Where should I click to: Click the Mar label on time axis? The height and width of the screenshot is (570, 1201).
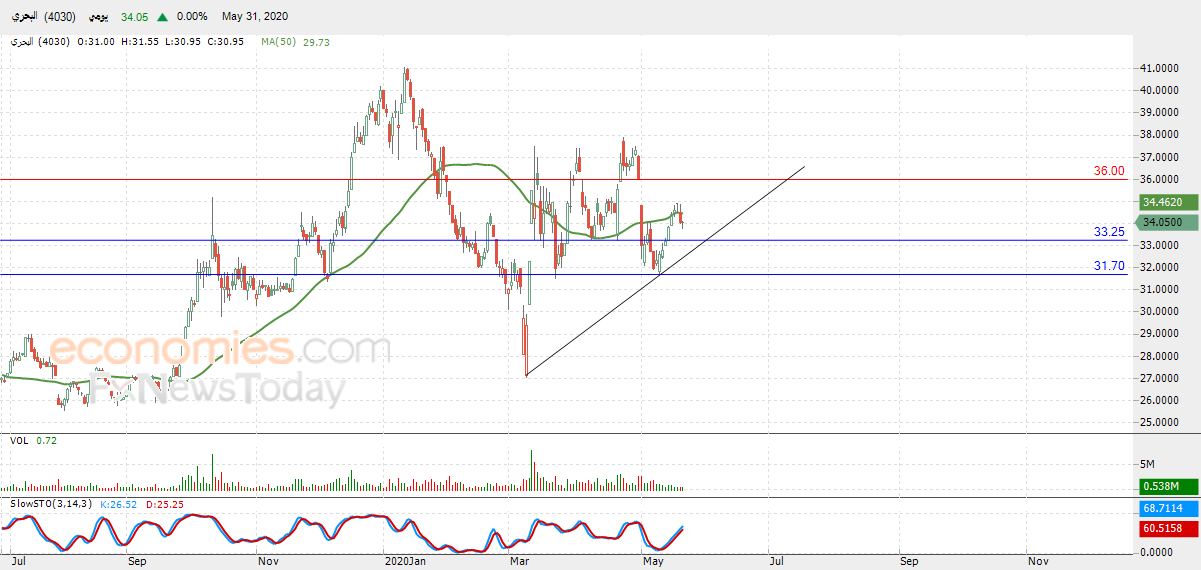pos(520,562)
